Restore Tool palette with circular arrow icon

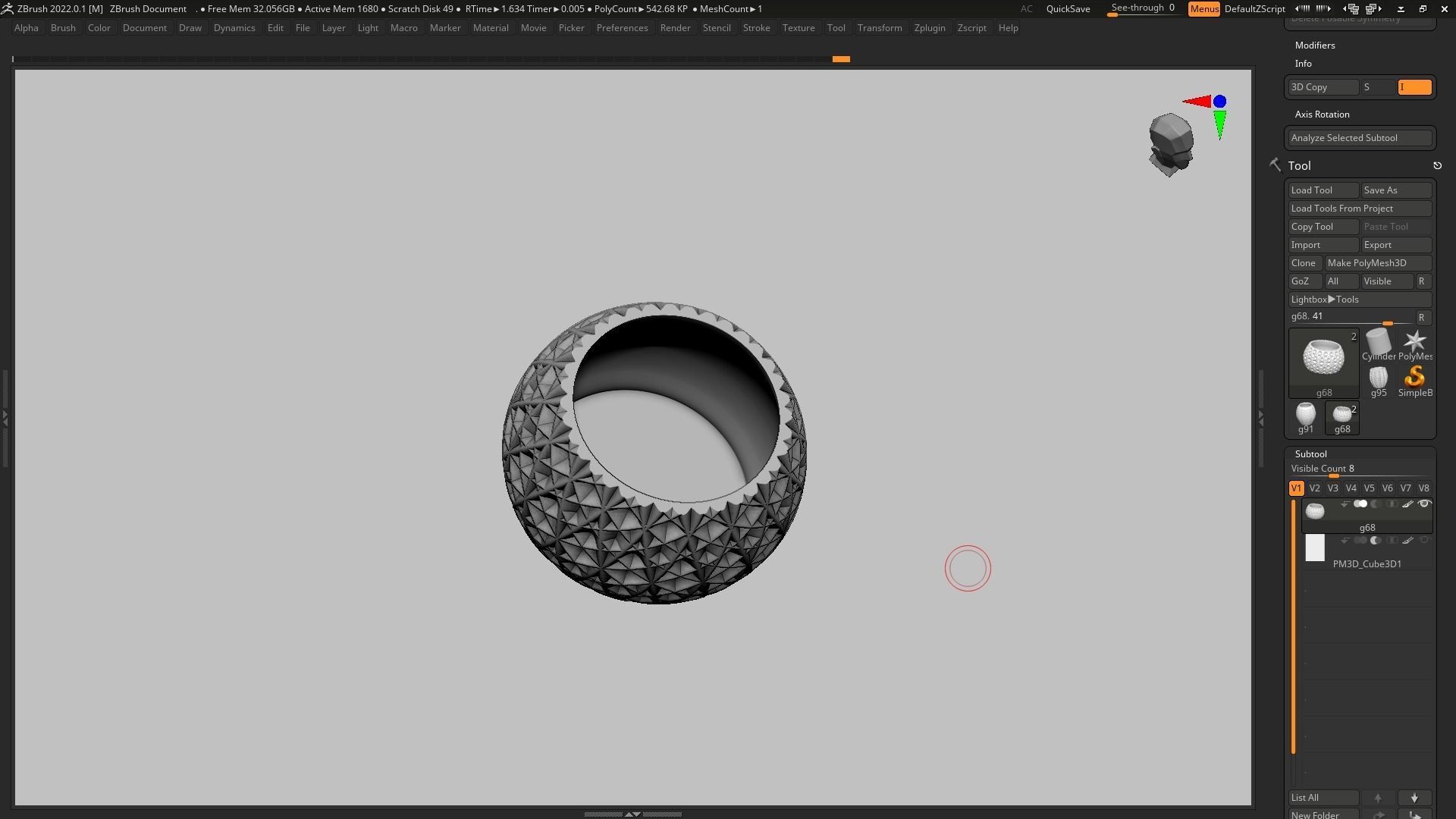[1437, 165]
